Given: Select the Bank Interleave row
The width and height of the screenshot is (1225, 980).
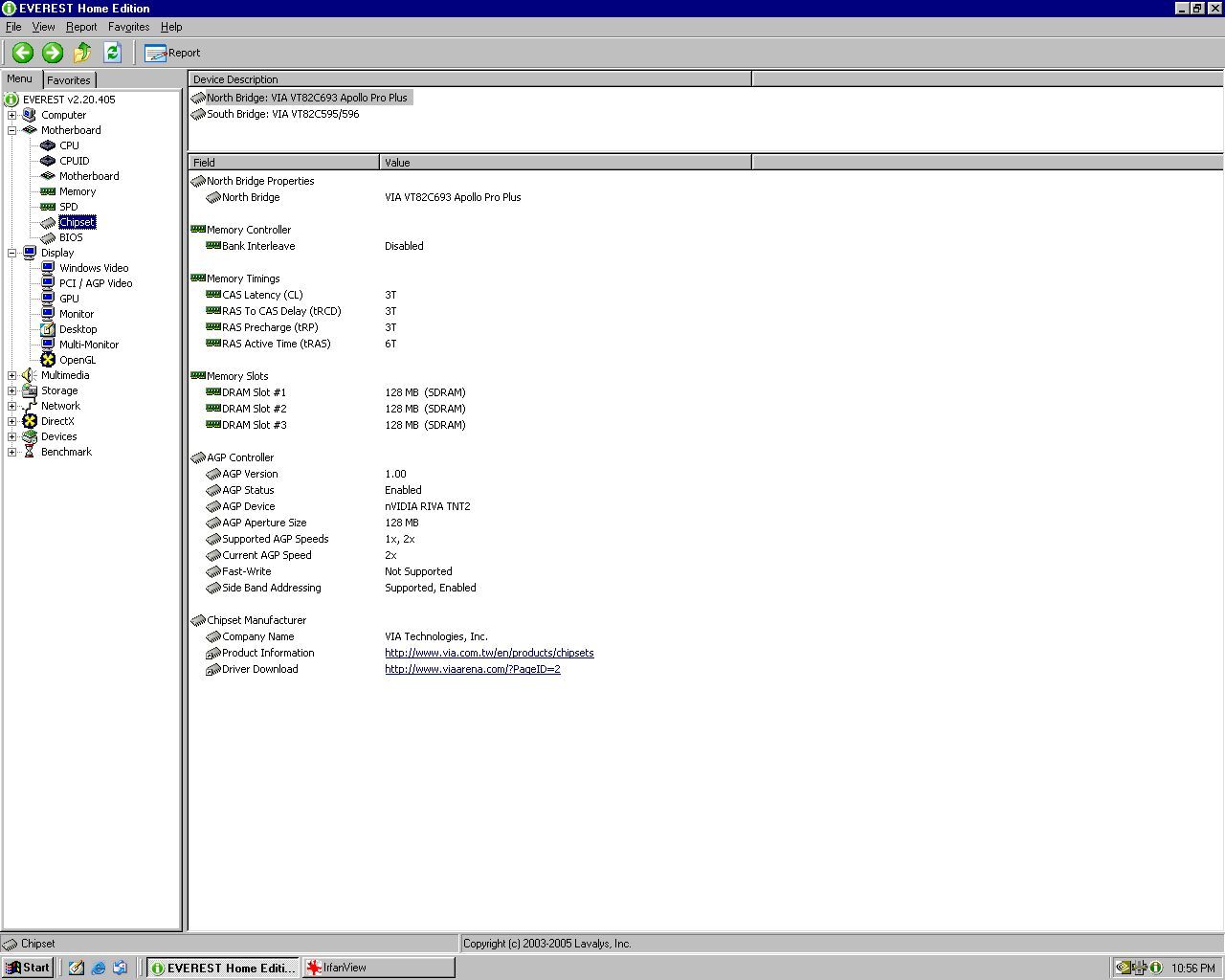Looking at the screenshot, I should tap(471, 246).
